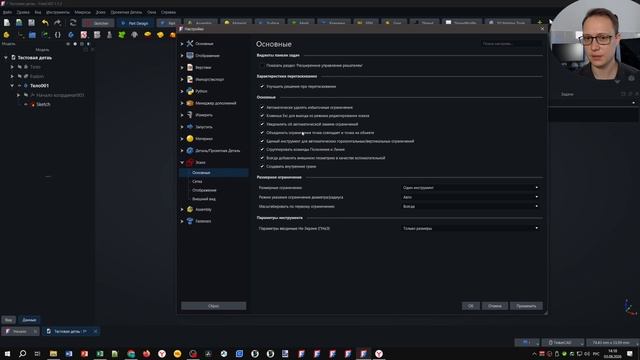Open the on-view parameters 'Только размеры' dropdown

pyautogui.click(x=471, y=229)
